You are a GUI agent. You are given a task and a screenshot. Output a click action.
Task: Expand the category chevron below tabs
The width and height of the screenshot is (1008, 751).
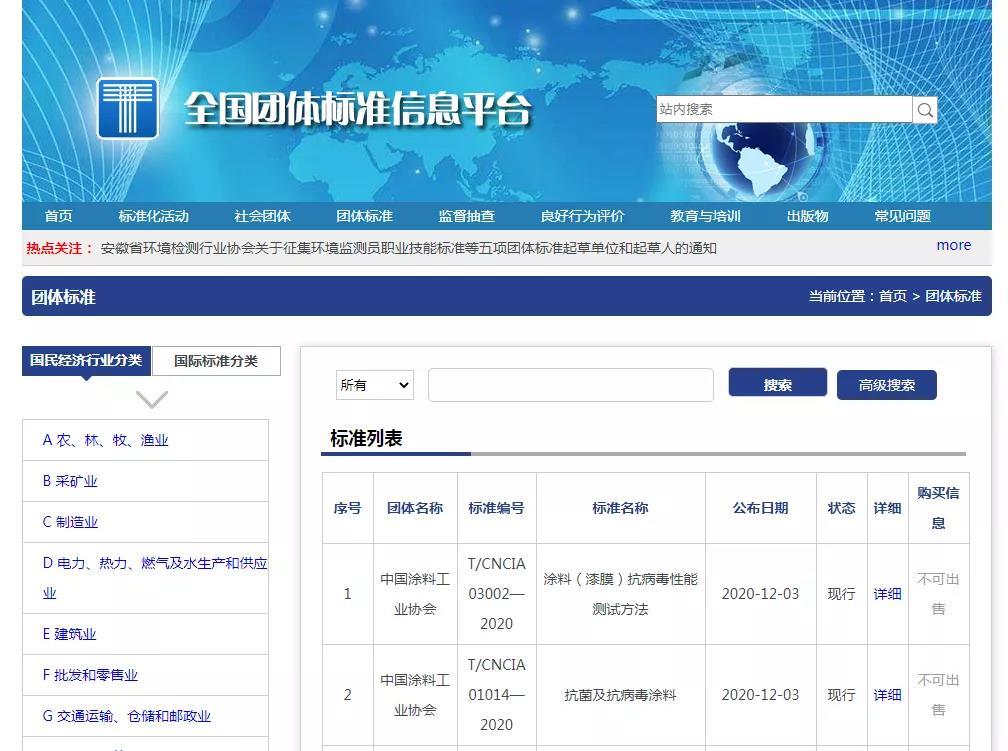tap(152, 399)
